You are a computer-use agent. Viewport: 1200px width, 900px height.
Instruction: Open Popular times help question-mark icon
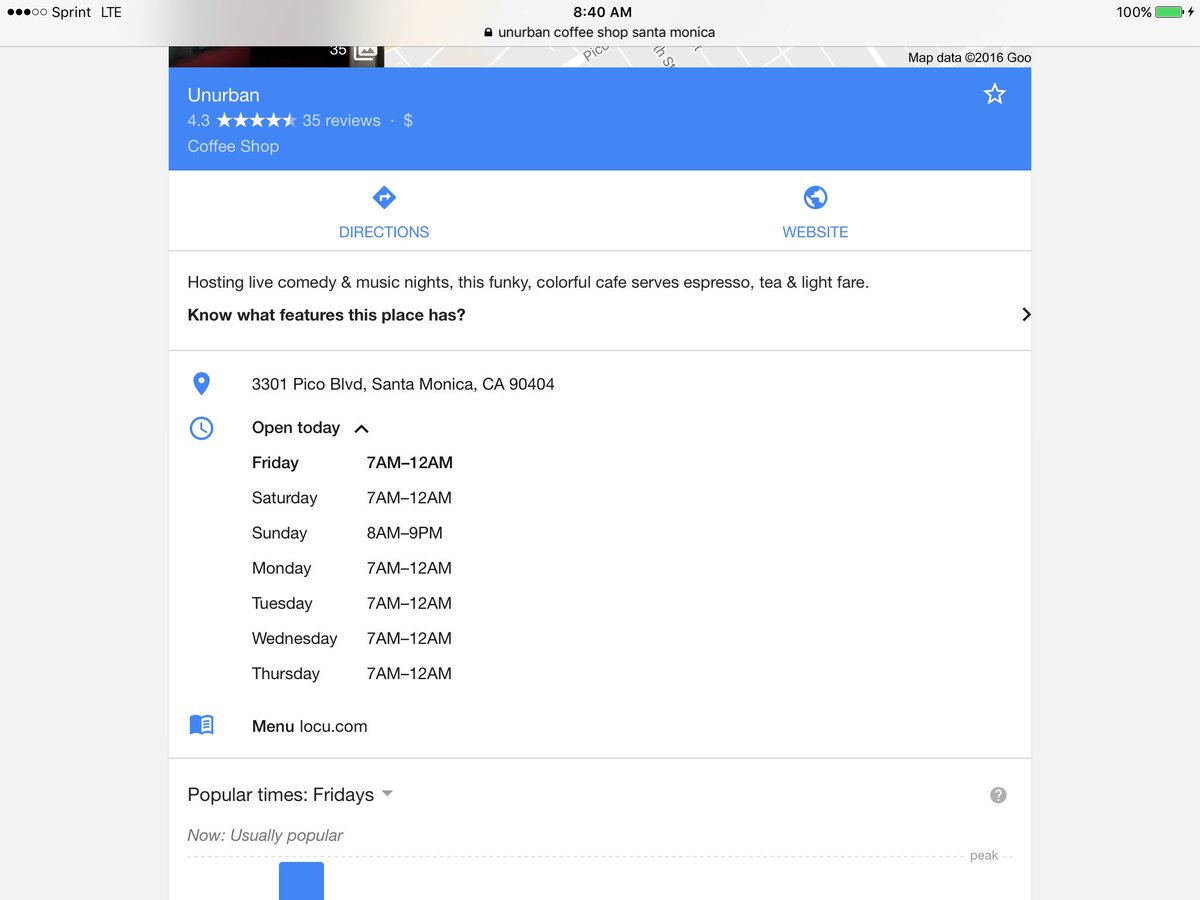coord(998,795)
